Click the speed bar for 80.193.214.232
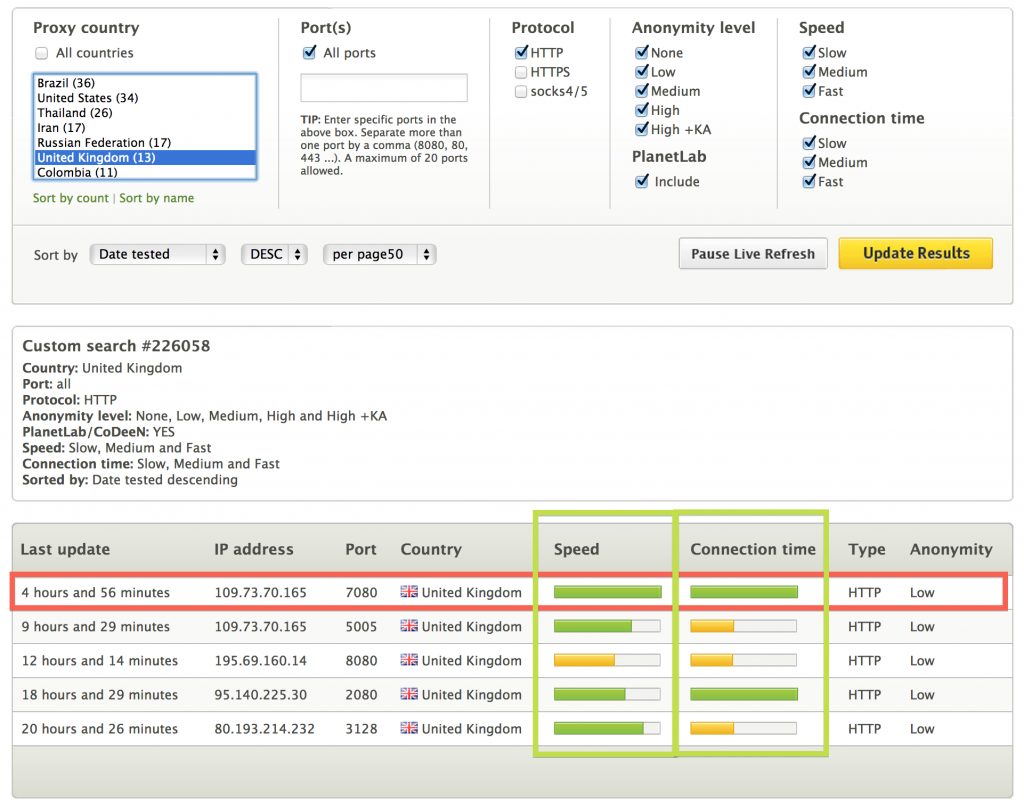Screen dimensions: 1024x808 click(607, 728)
